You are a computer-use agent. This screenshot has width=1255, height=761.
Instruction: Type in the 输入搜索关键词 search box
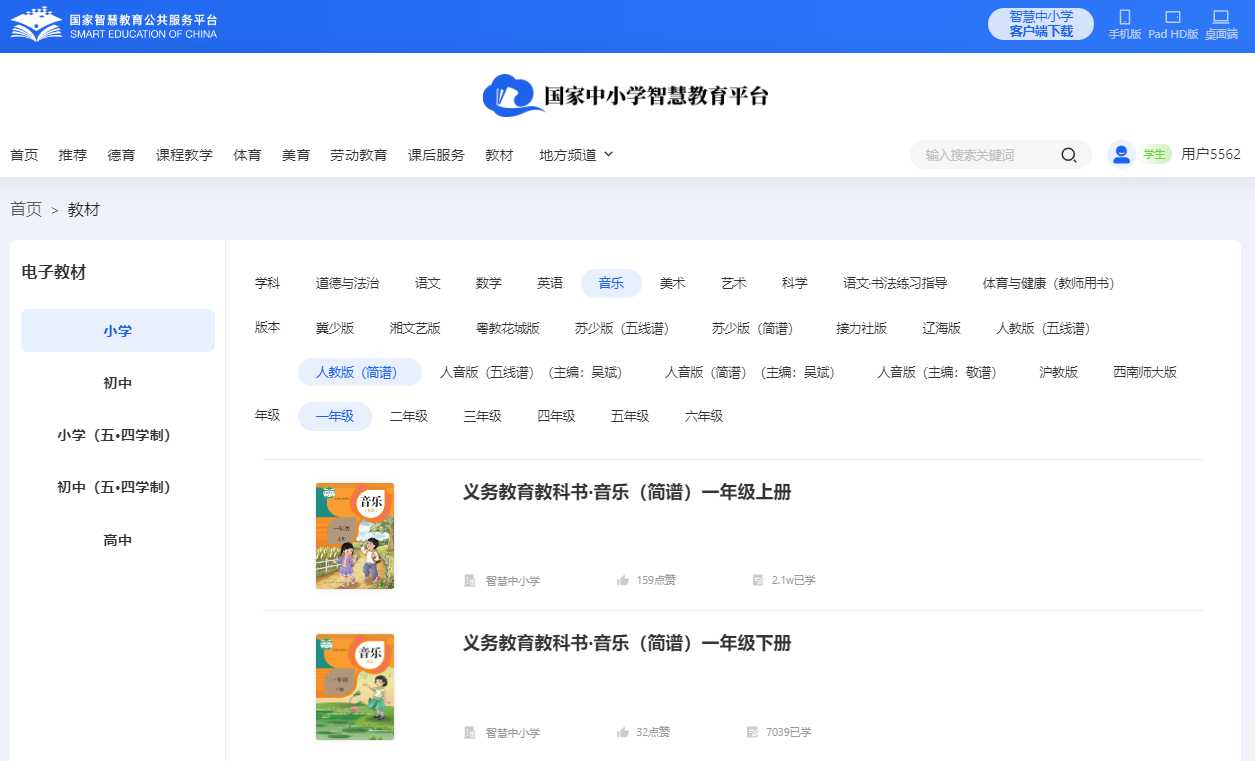point(985,155)
